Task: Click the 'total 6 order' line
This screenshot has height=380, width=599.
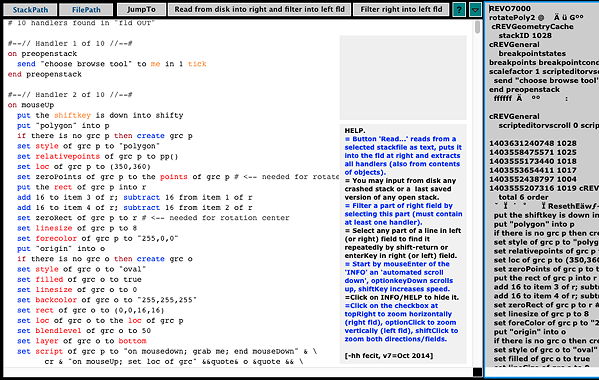Action: [x=523, y=197]
